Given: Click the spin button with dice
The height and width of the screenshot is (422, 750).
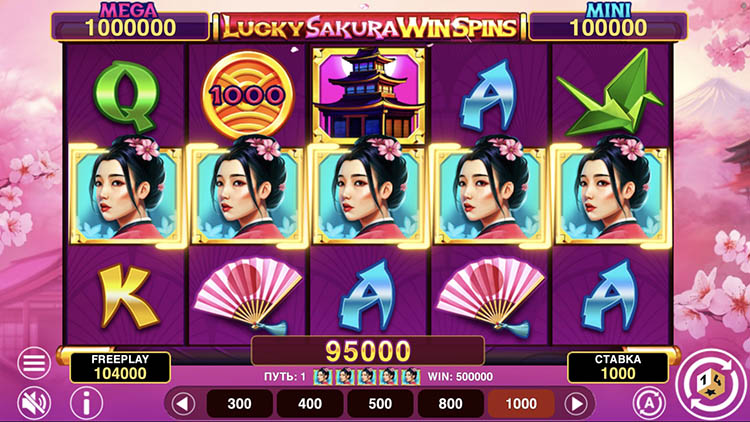Looking at the screenshot, I should click(x=712, y=384).
